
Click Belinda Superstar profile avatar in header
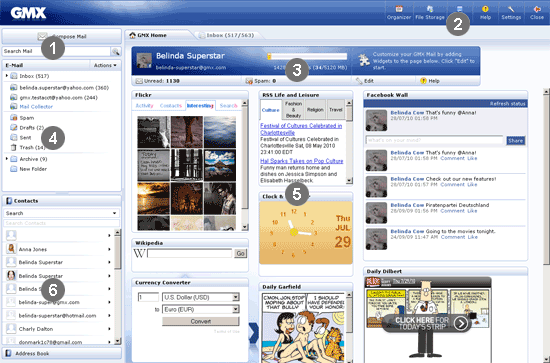pyautogui.click(x=144, y=60)
